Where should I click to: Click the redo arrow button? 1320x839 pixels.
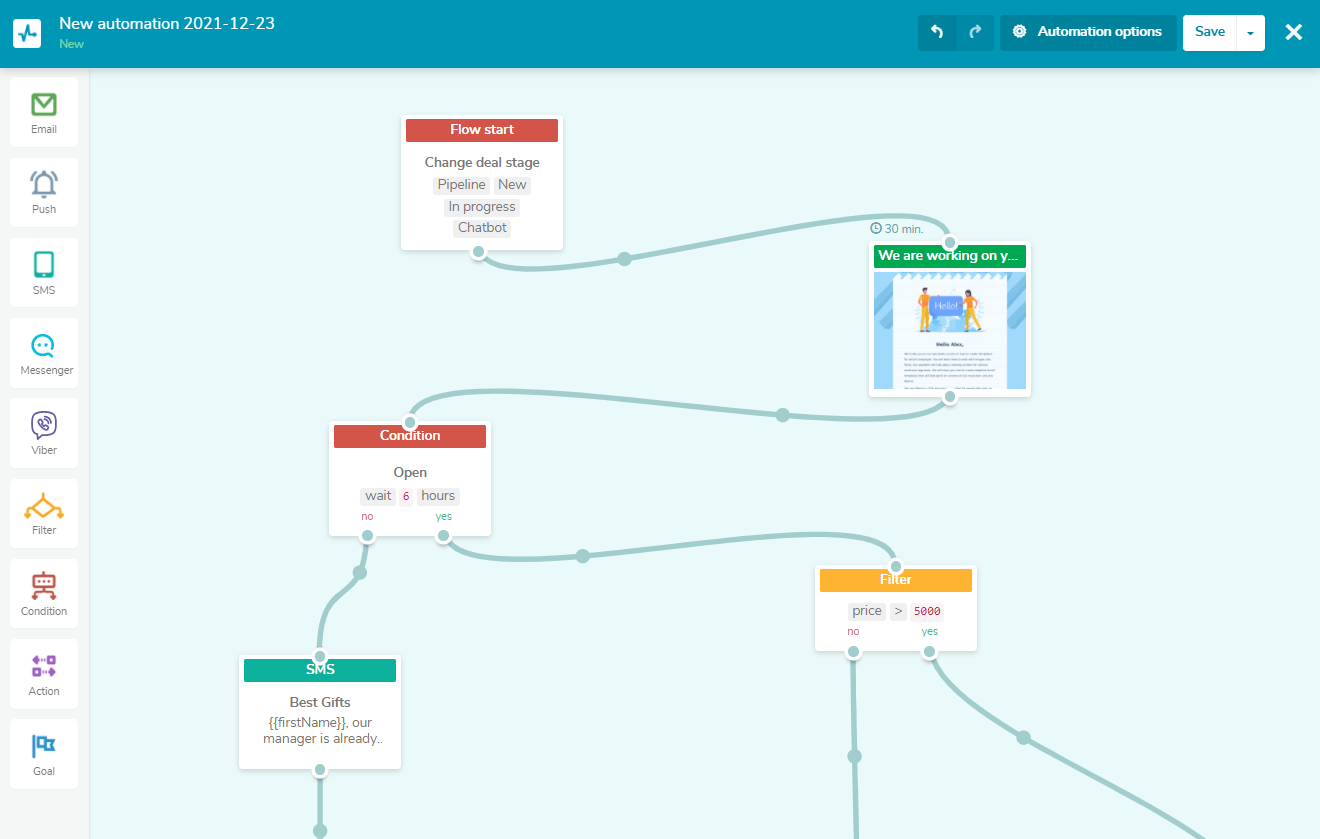(975, 32)
